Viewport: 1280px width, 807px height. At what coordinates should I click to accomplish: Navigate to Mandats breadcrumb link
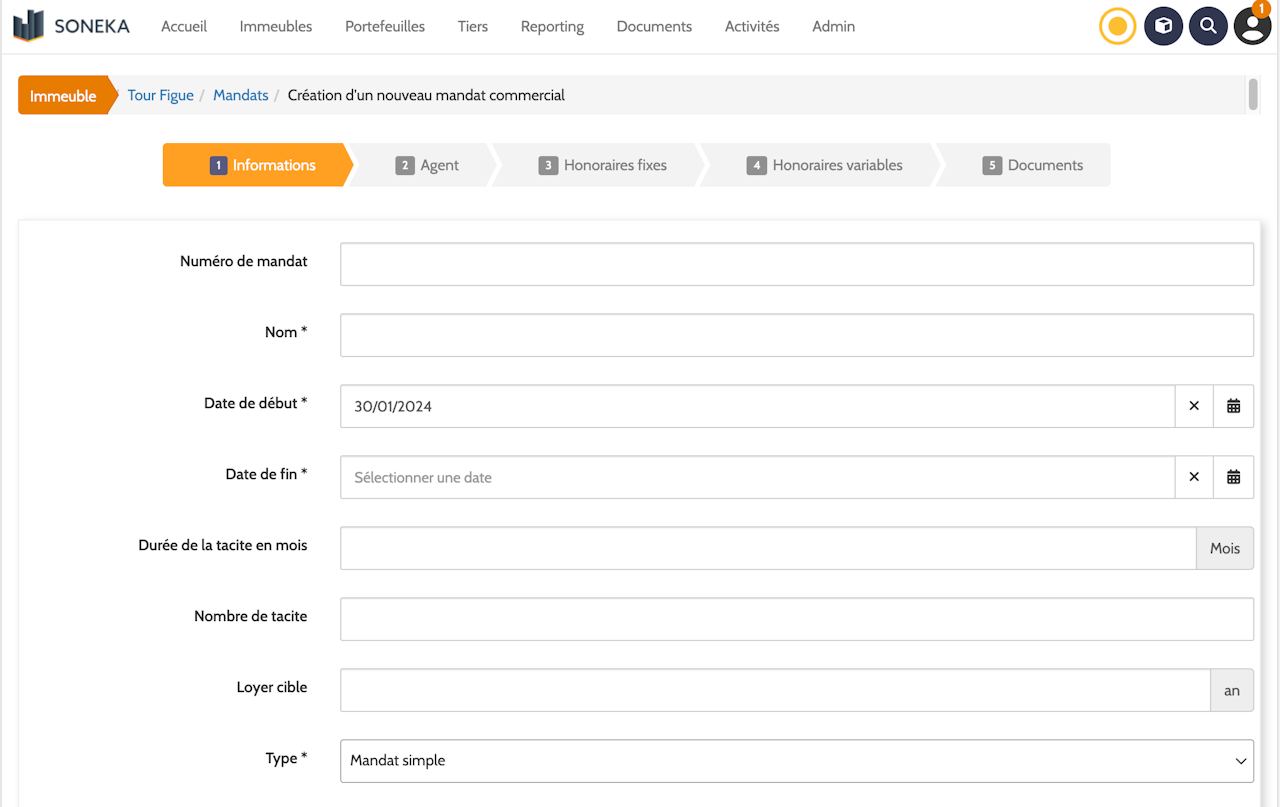(241, 95)
